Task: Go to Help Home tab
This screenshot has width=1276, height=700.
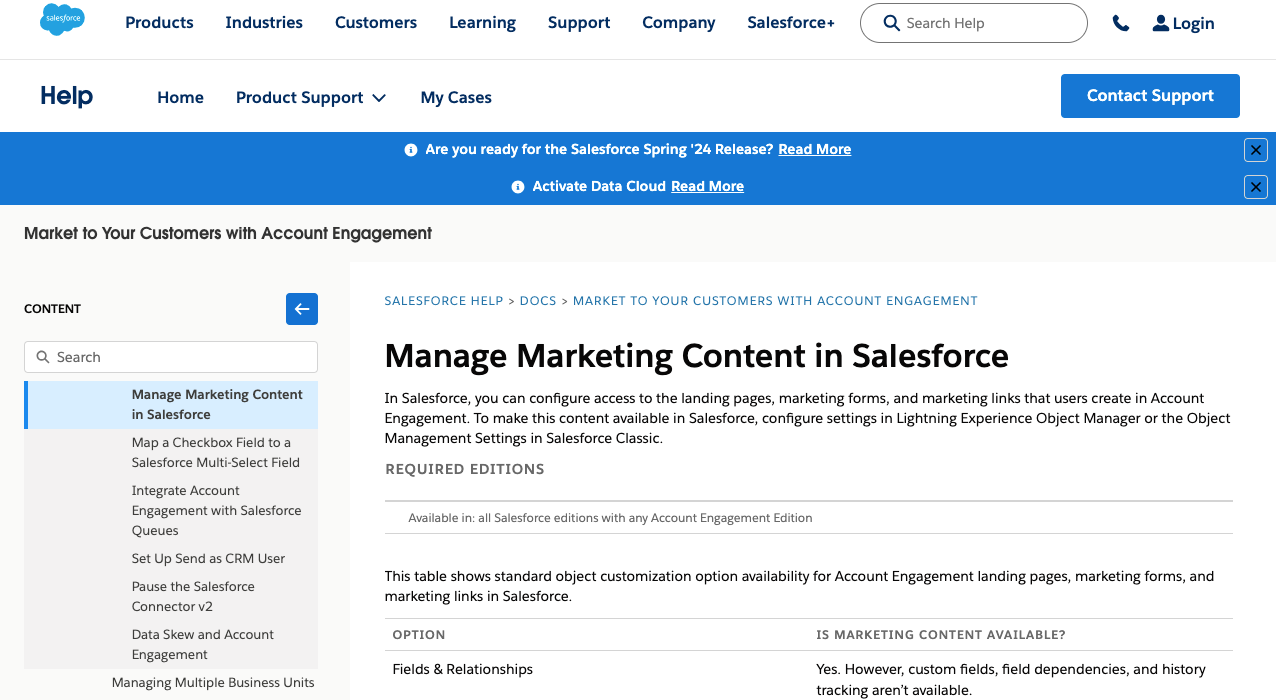Action: [180, 97]
